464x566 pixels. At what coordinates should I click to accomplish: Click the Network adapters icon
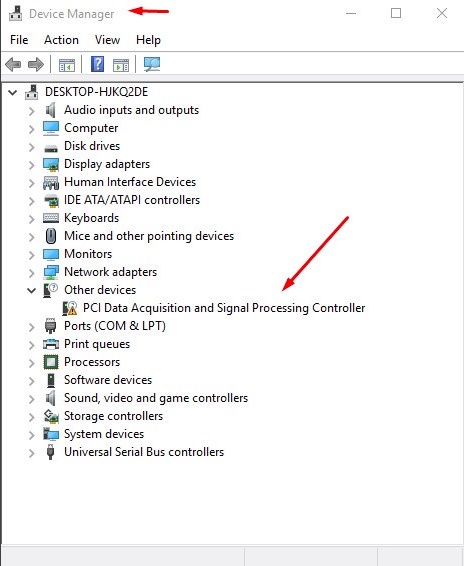pos(51,273)
